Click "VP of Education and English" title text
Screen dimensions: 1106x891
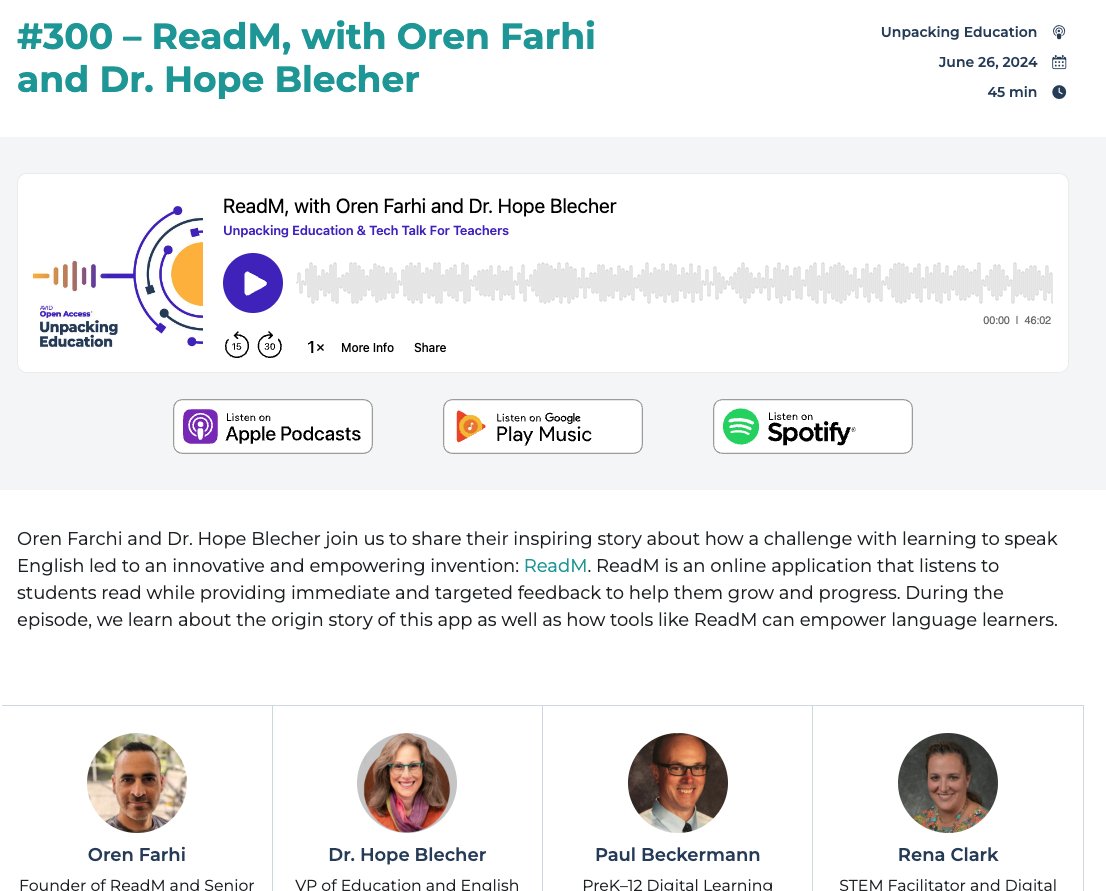[407, 884]
